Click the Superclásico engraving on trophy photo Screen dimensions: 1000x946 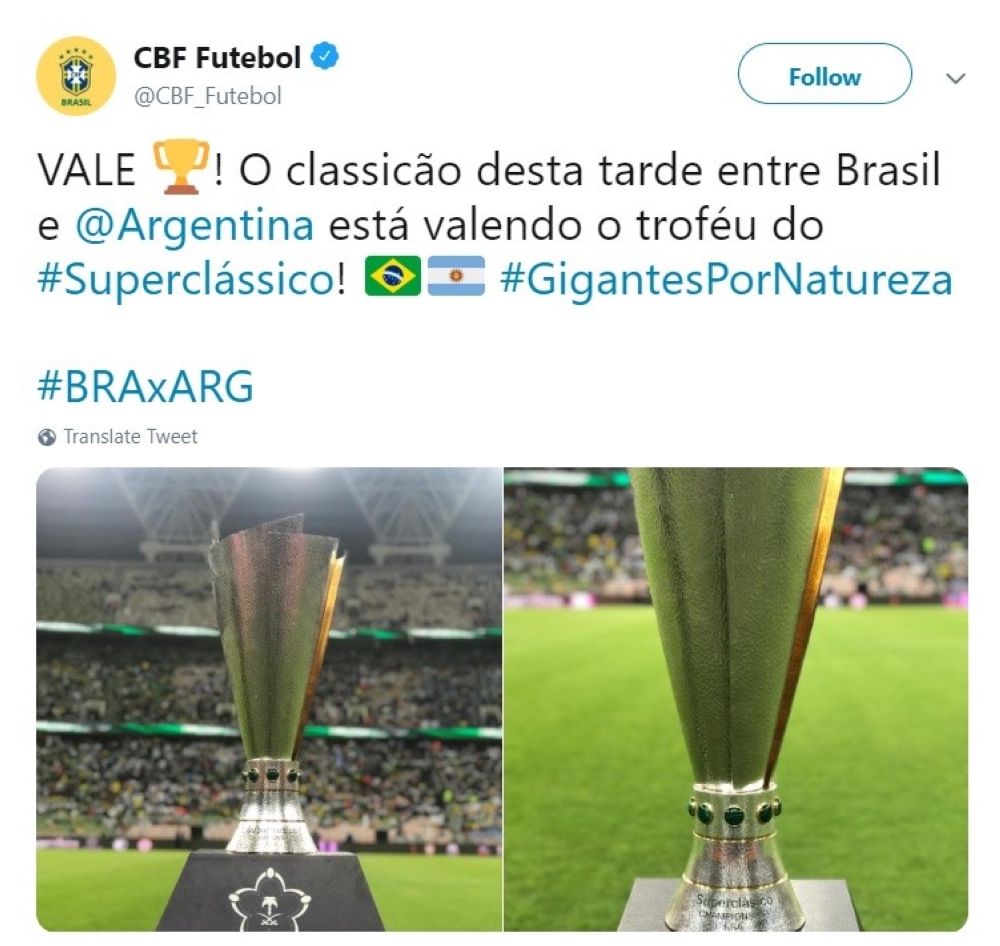[x=733, y=902]
